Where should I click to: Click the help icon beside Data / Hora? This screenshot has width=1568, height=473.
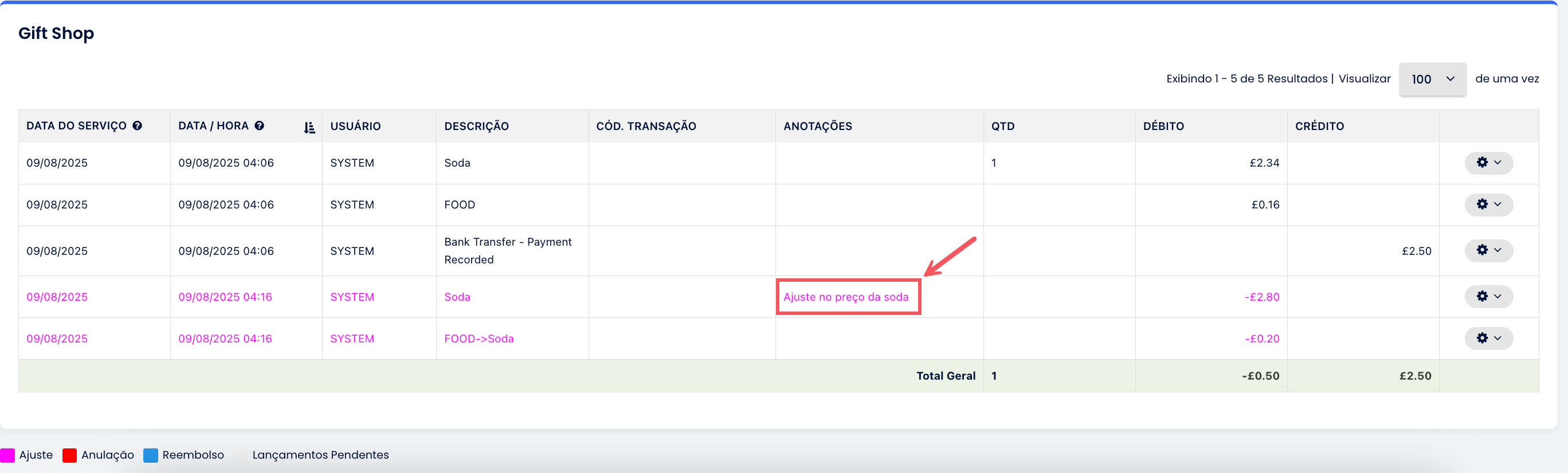click(259, 126)
